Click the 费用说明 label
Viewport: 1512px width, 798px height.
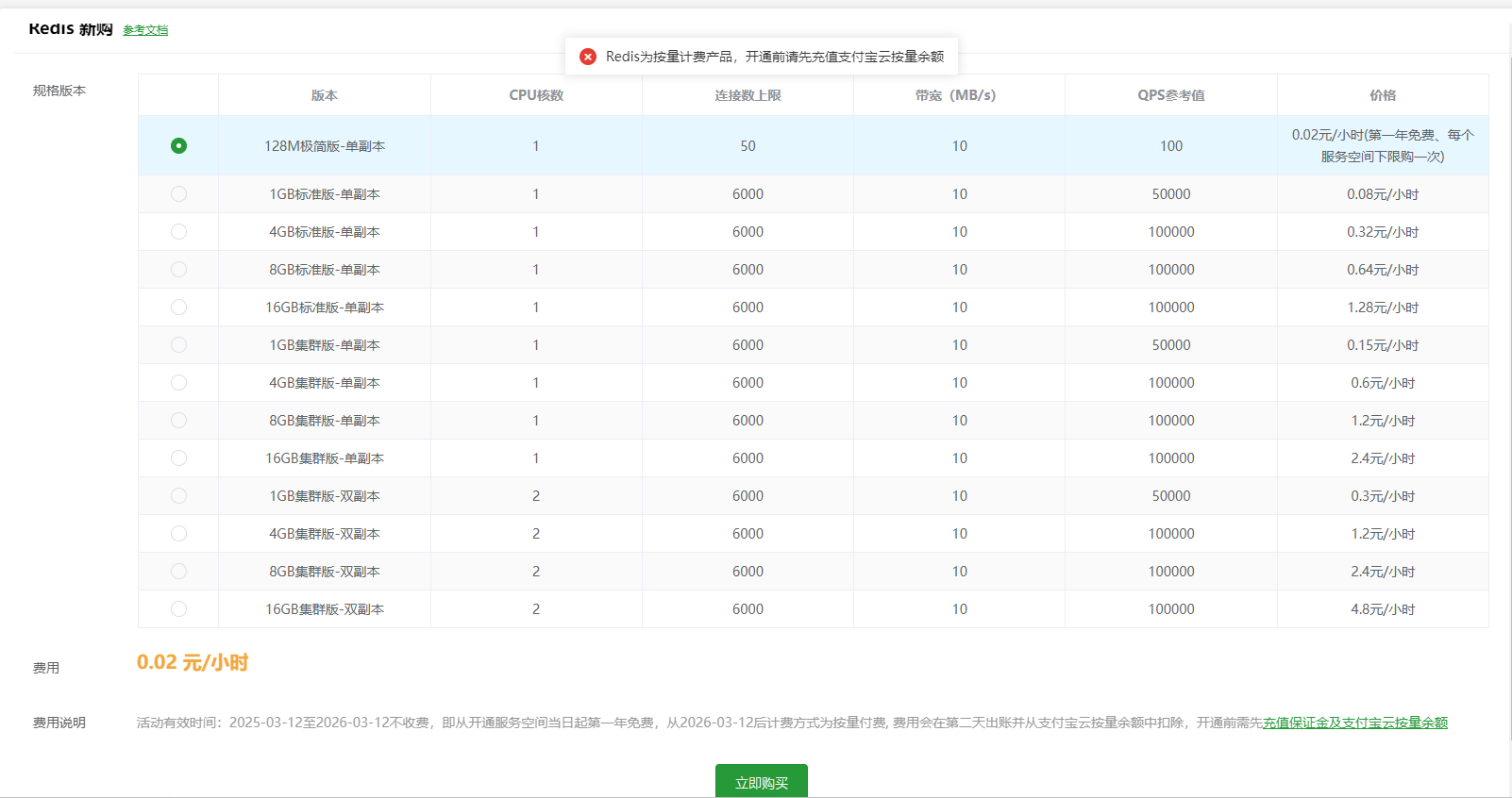[x=59, y=723]
